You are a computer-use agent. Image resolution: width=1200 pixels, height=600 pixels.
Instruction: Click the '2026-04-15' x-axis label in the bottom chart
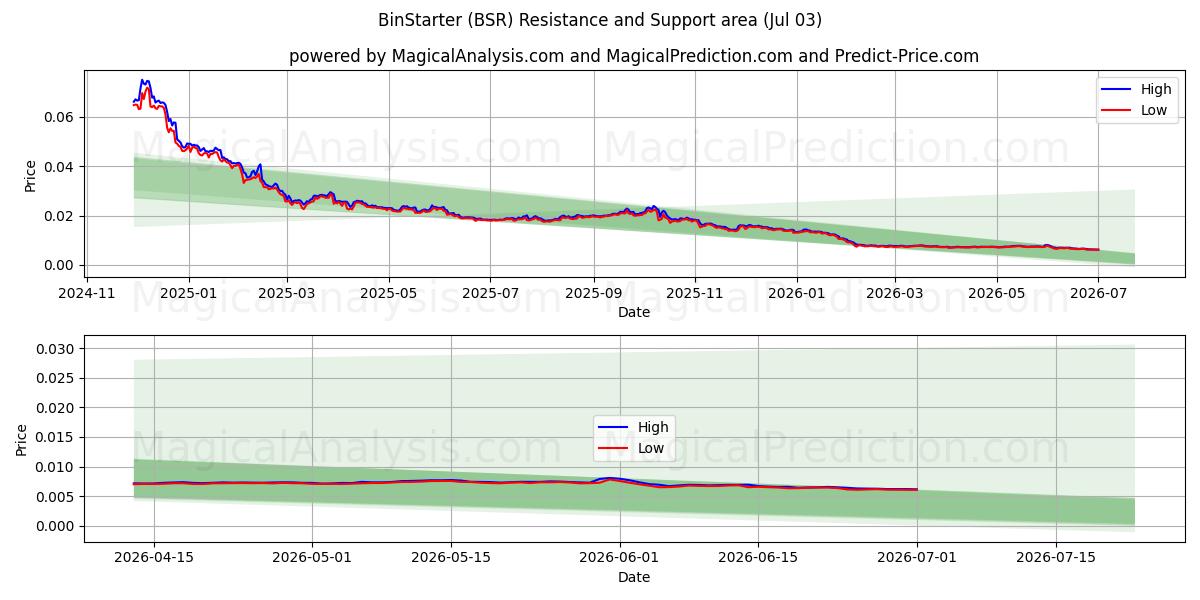click(x=154, y=558)
